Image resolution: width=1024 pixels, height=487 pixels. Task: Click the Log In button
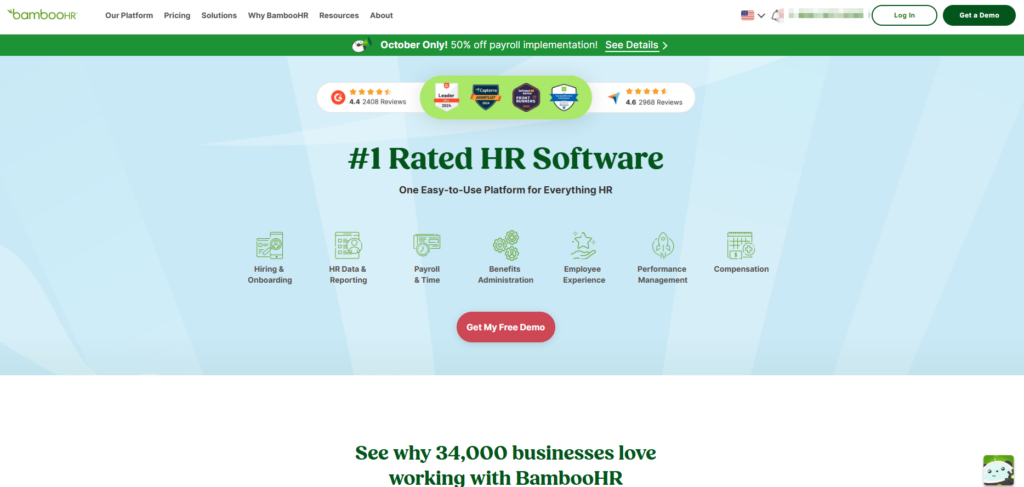[x=904, y=15]
